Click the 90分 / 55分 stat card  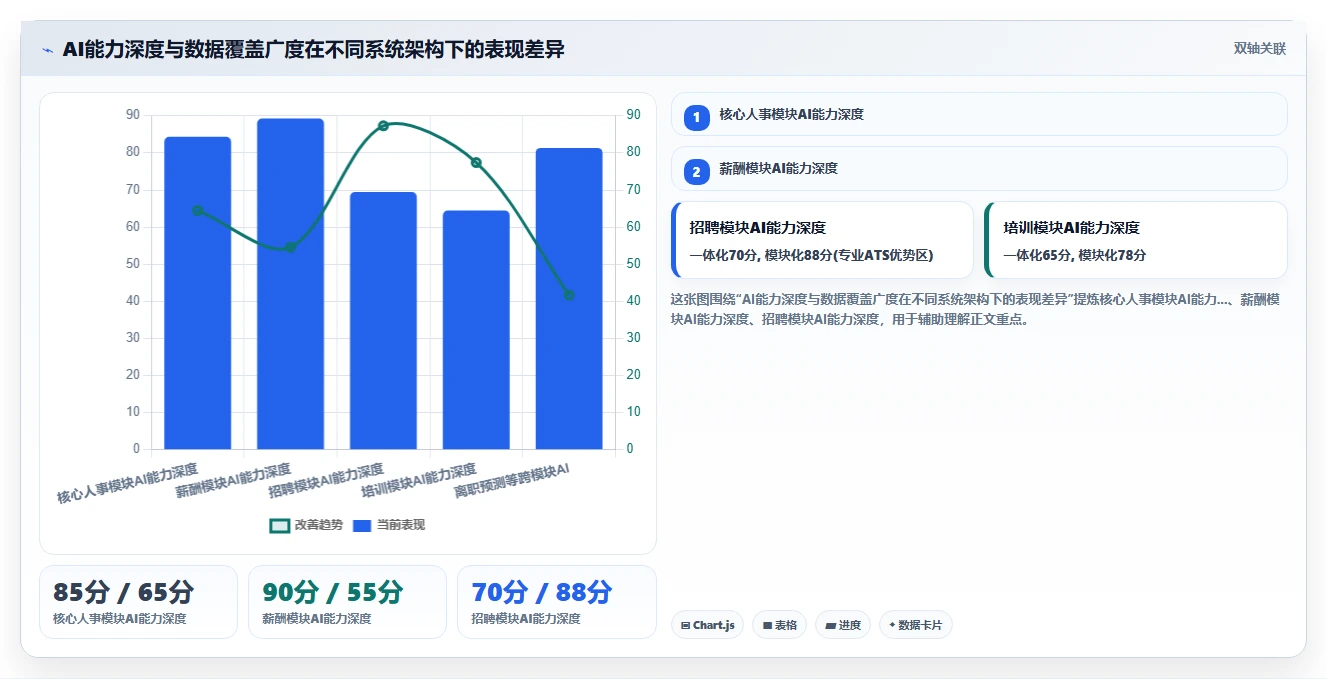[347, 602]
